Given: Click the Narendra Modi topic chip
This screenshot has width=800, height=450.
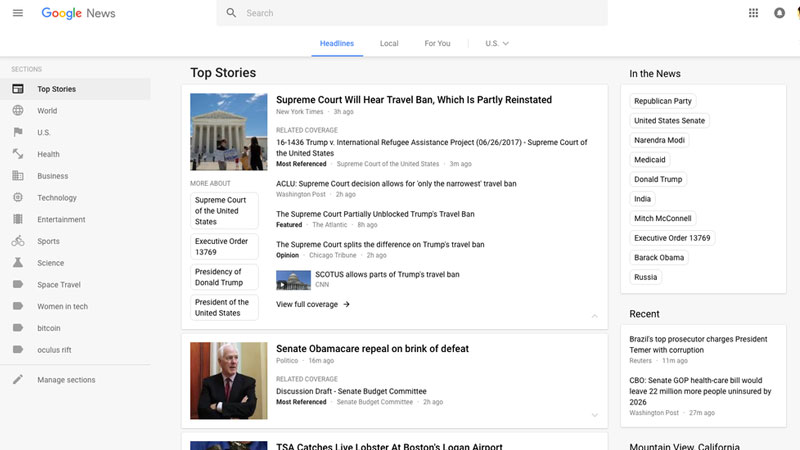Looking at the screenshot, I should pos(659,140).
